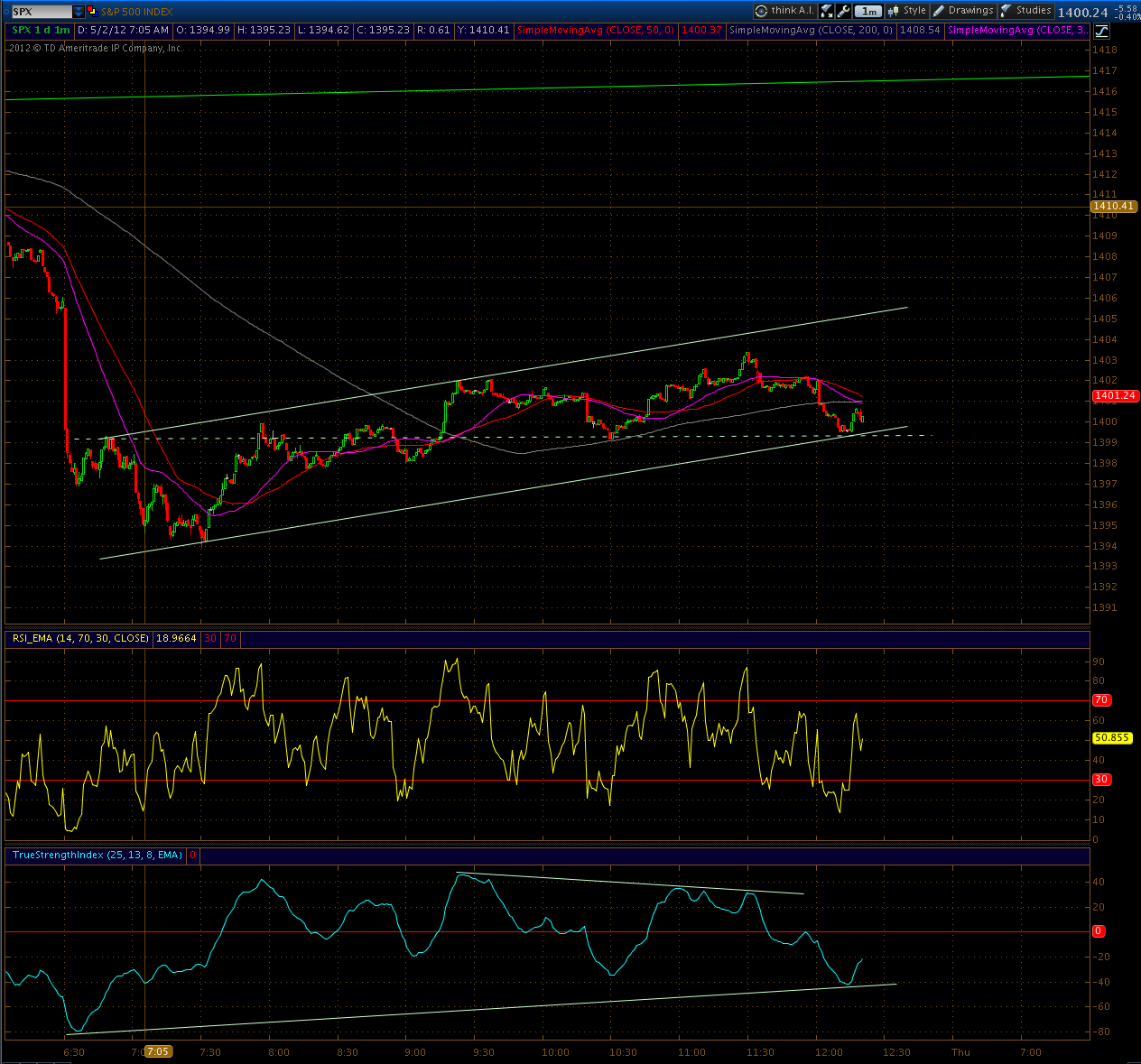Click the Thu time axis label
The image size is (1141, 1064).
click(960, 1052)
